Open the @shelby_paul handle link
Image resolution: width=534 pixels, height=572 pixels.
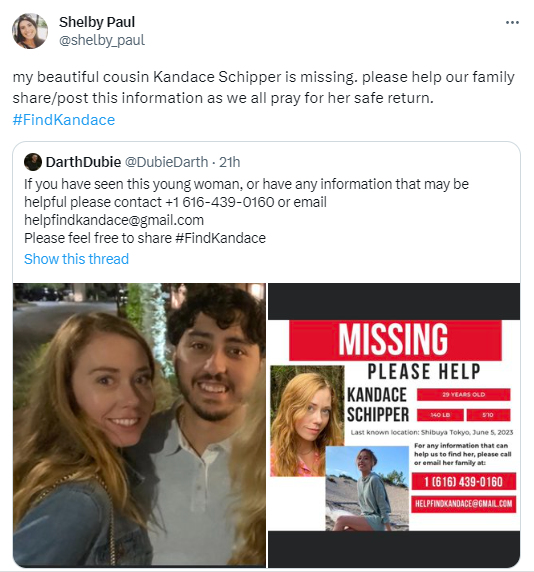(102, 40)
